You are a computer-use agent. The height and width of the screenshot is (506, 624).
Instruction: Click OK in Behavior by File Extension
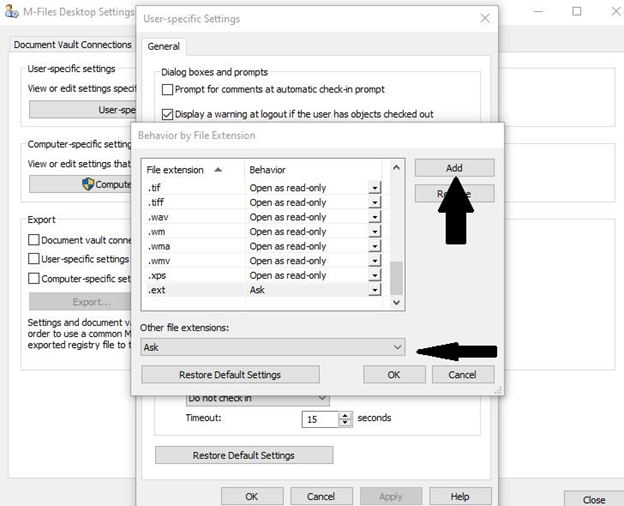(x=394, y=375)
